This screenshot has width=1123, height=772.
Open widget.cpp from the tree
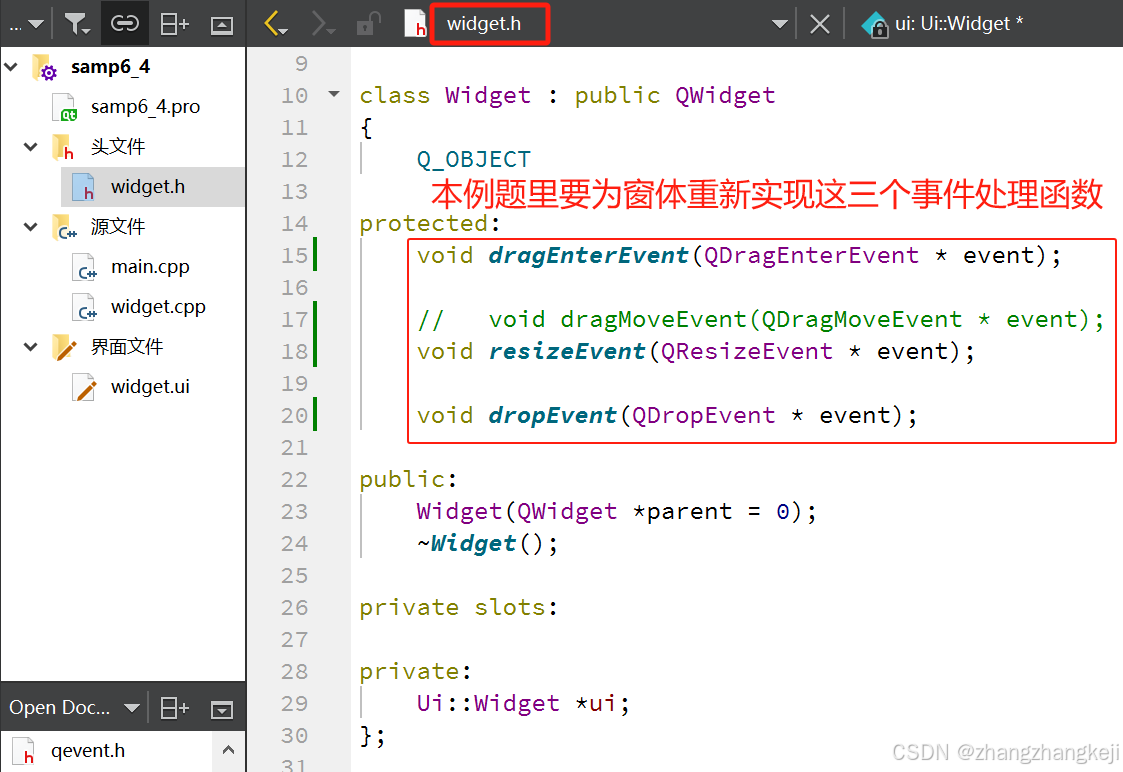[x=158, y=307]
